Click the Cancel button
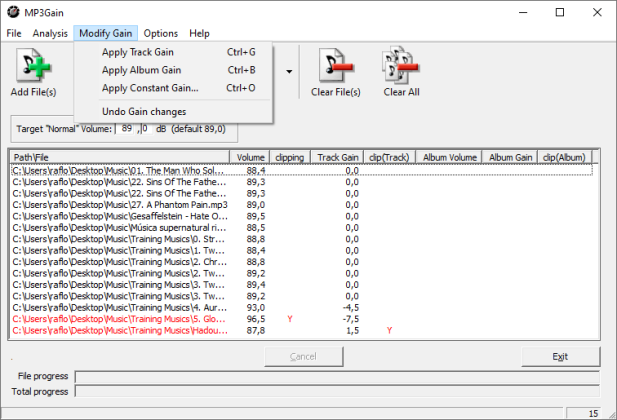 tap(303, 357)
